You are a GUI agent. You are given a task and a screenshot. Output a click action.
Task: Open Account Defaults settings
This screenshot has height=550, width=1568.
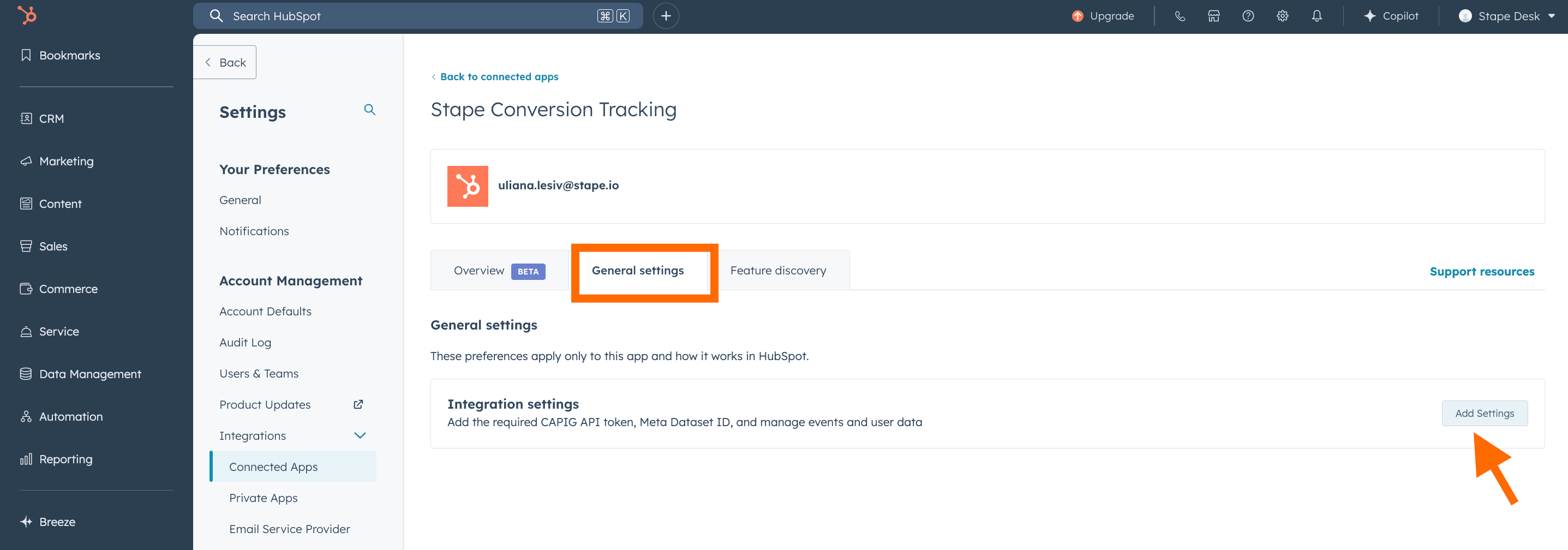point(265,311)
